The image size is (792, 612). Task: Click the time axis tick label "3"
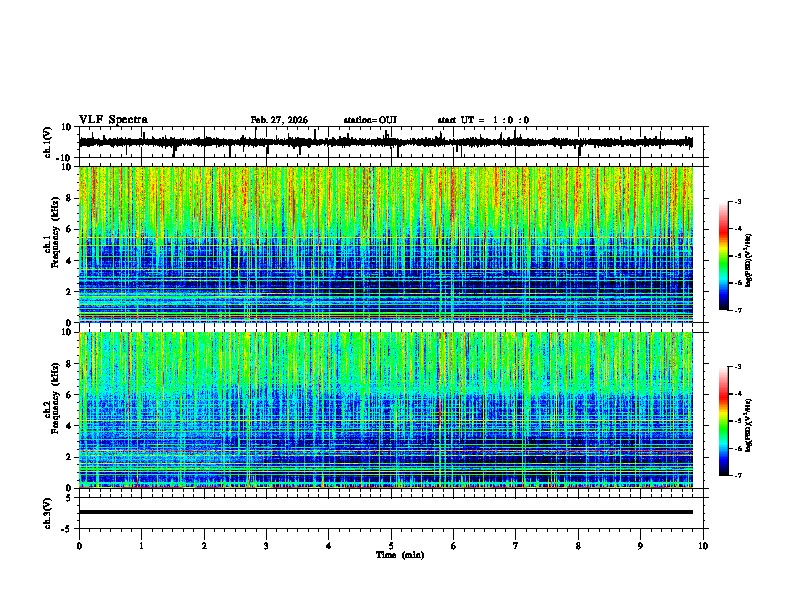[x=266, y=546]
